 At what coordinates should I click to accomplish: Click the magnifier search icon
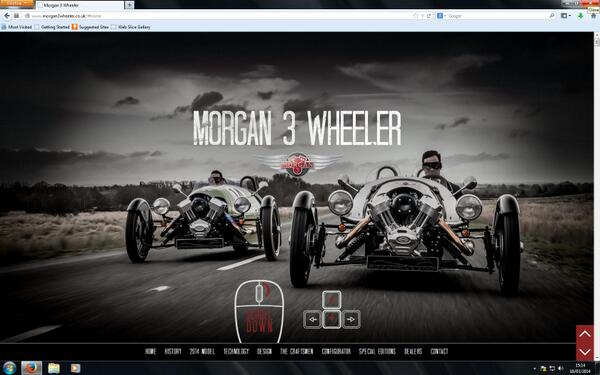coord(552,16)
